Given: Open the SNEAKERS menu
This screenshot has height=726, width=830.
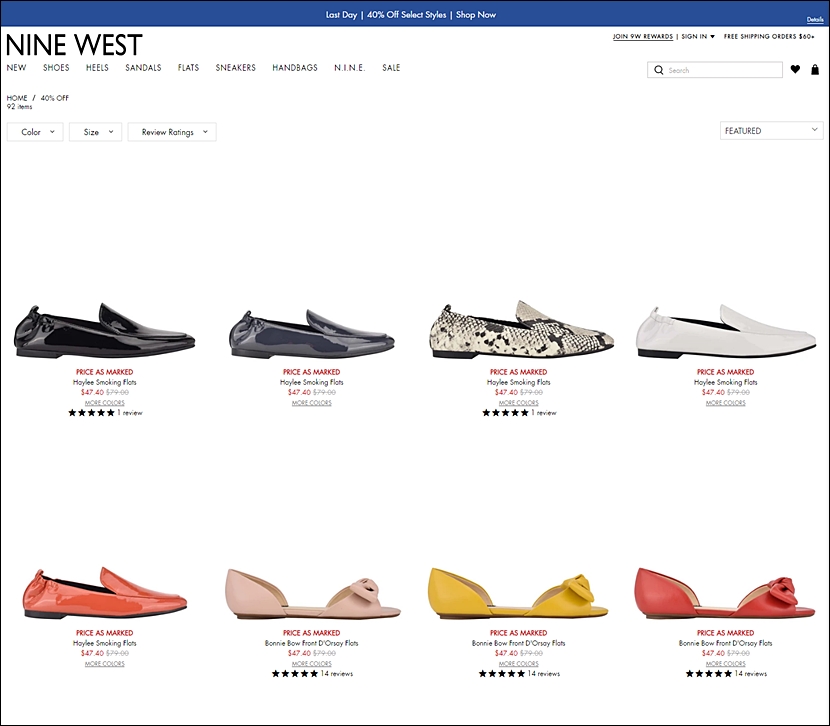Looking at the screenshot, I should (236, 68).
